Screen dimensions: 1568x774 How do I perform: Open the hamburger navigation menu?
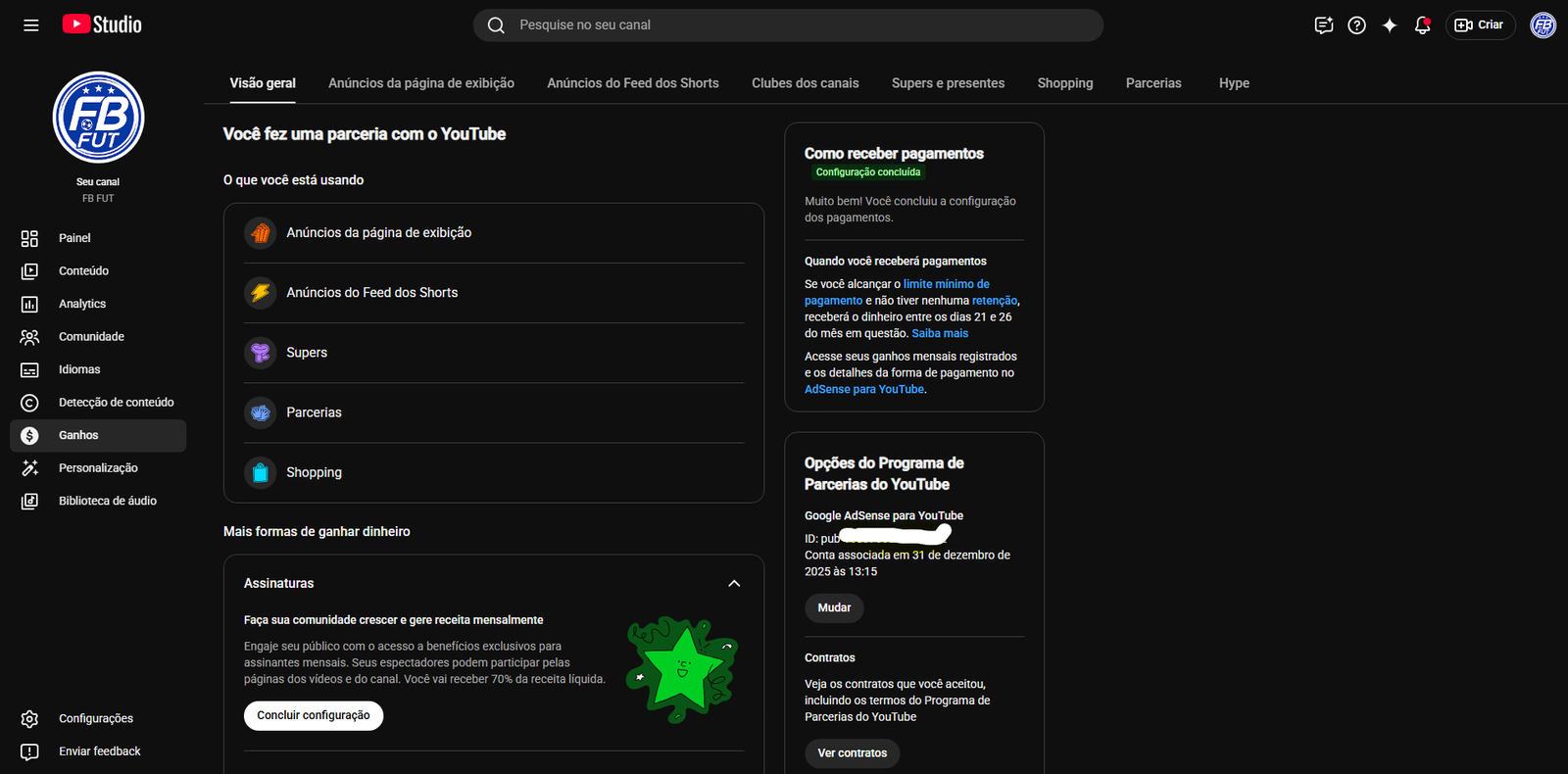click(31, 25)
